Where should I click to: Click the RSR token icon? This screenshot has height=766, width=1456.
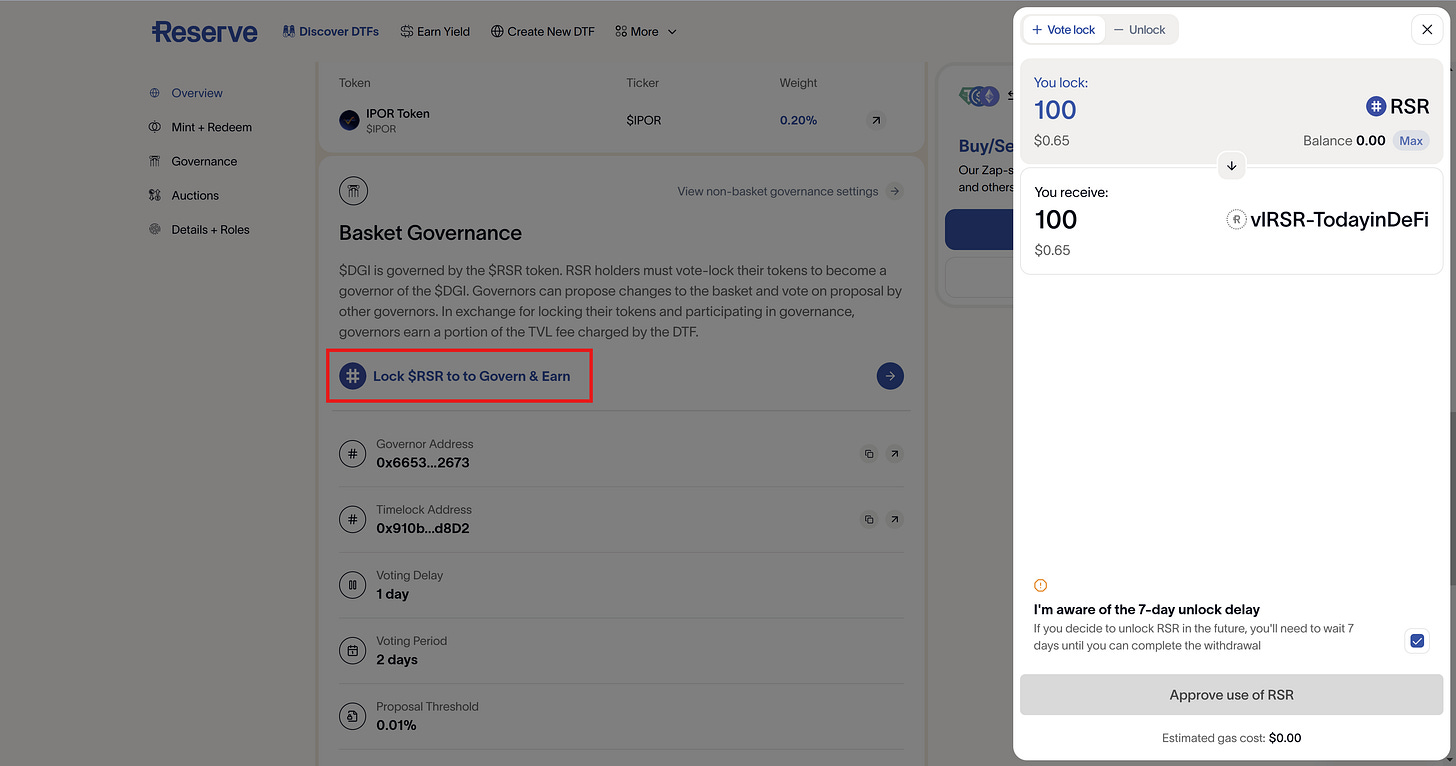tap(1376, 106)
